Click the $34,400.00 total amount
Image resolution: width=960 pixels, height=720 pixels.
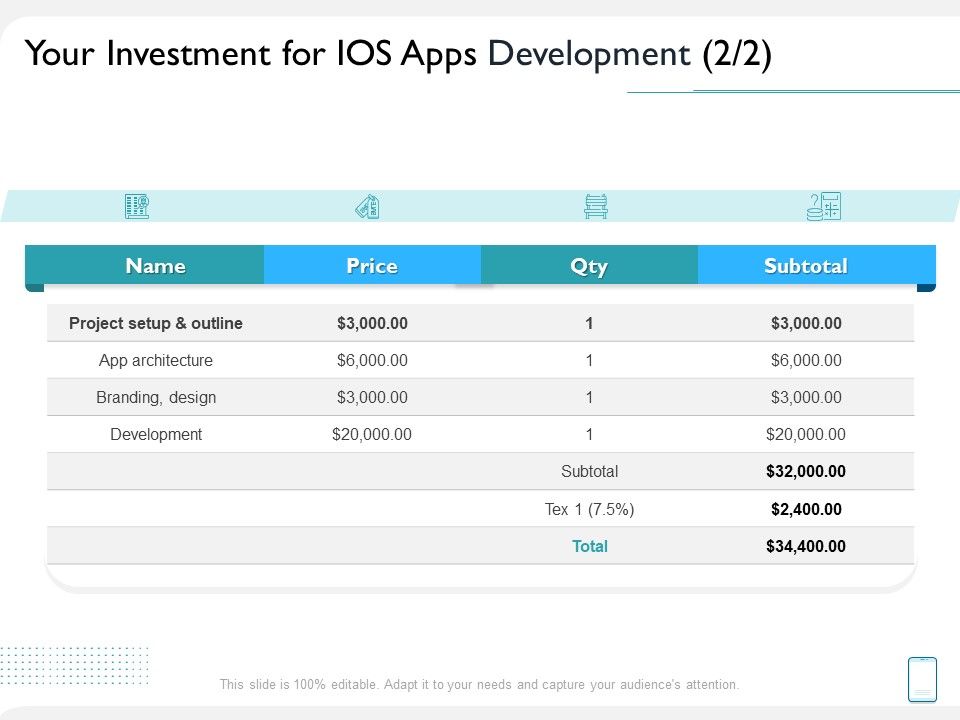(806, 546)
